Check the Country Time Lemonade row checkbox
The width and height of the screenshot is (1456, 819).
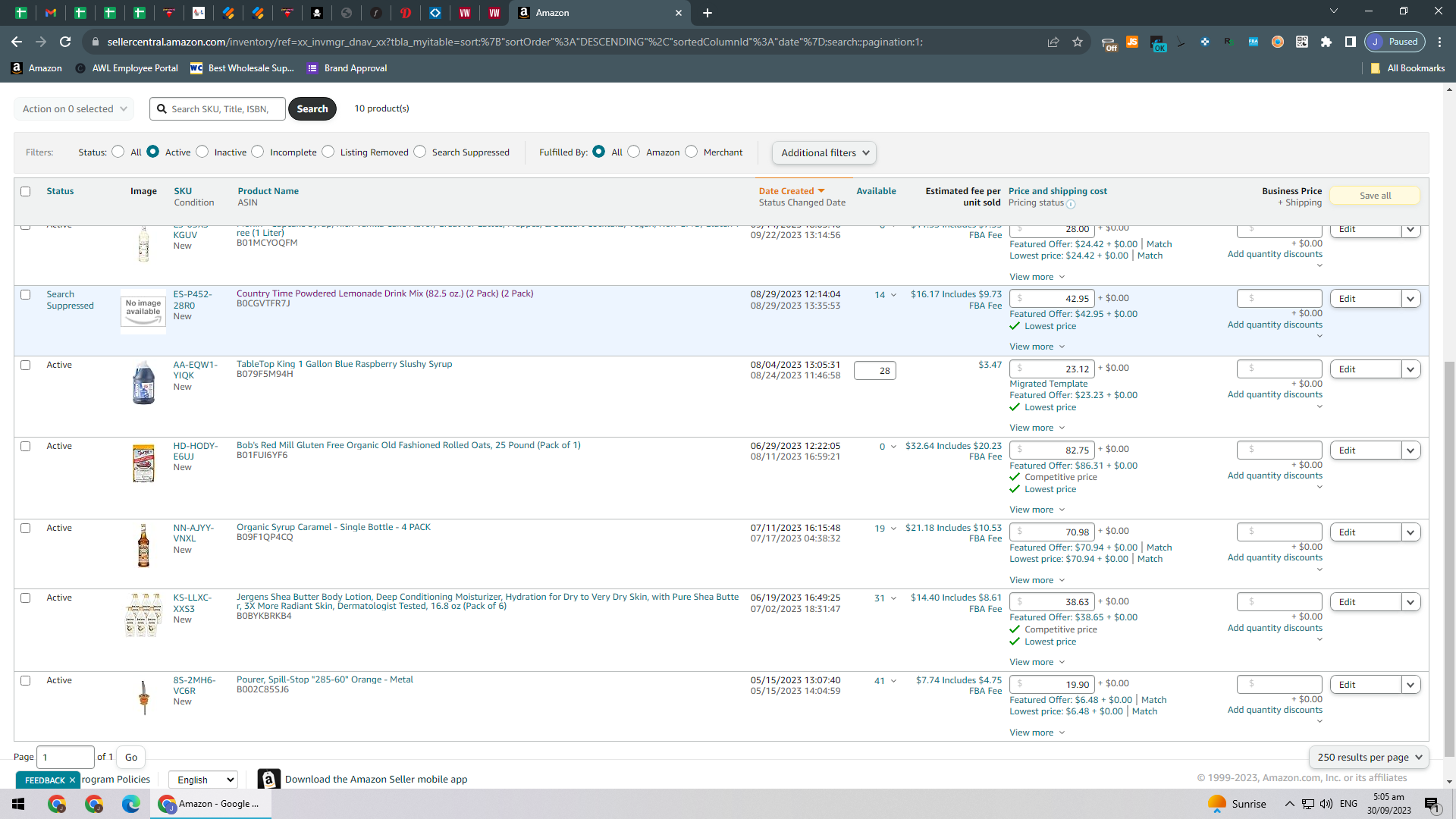pos(26,294)
